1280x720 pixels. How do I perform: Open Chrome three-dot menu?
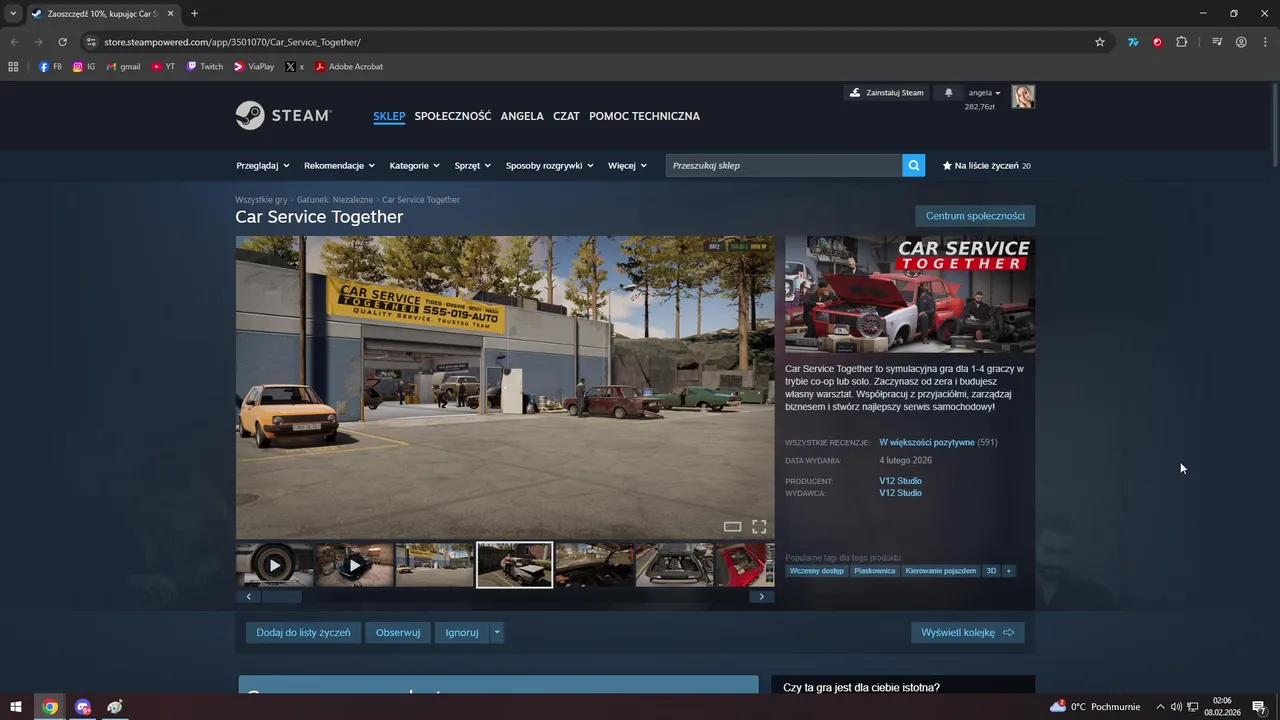coord(1265,42)
